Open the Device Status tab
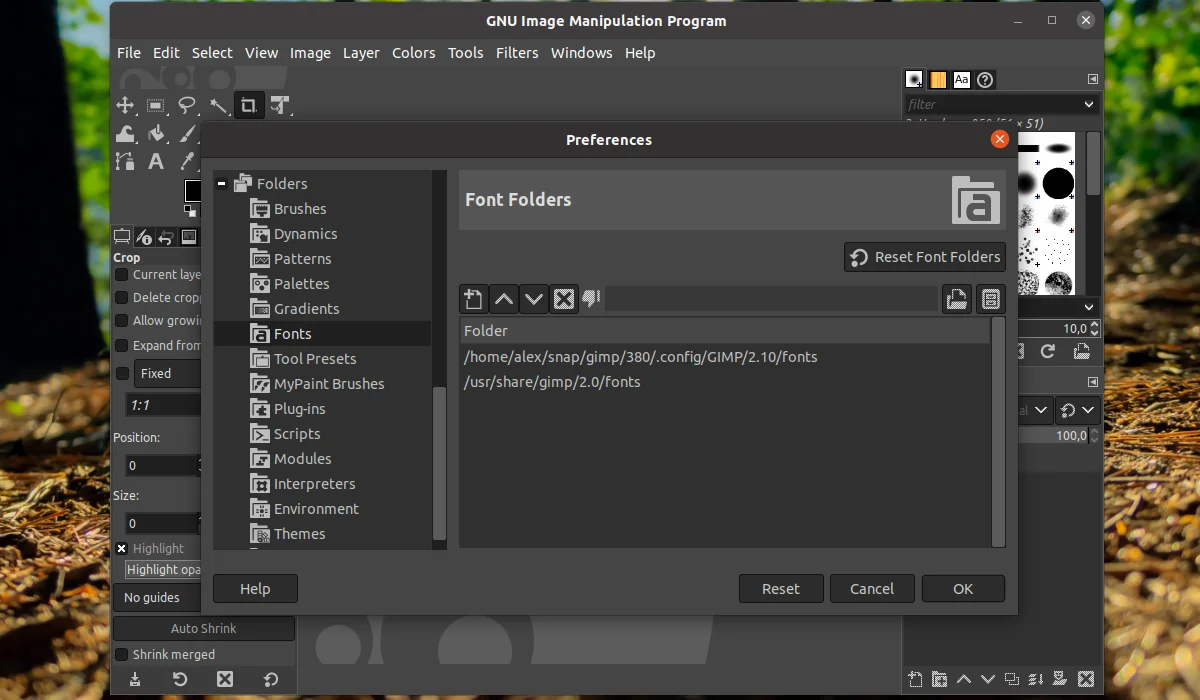Viewport: 1200px width, 700px height. (144, 237)
